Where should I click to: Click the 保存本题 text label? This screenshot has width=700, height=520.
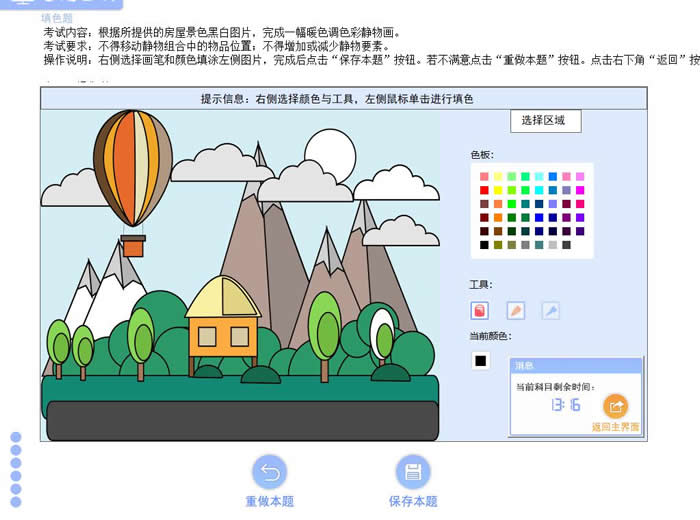(x=413, y=501)
